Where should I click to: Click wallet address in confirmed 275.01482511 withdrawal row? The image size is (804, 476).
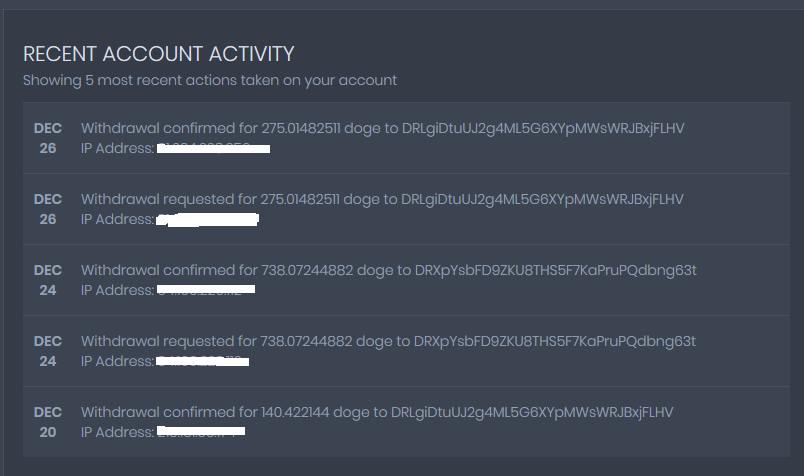coord(542,128)
